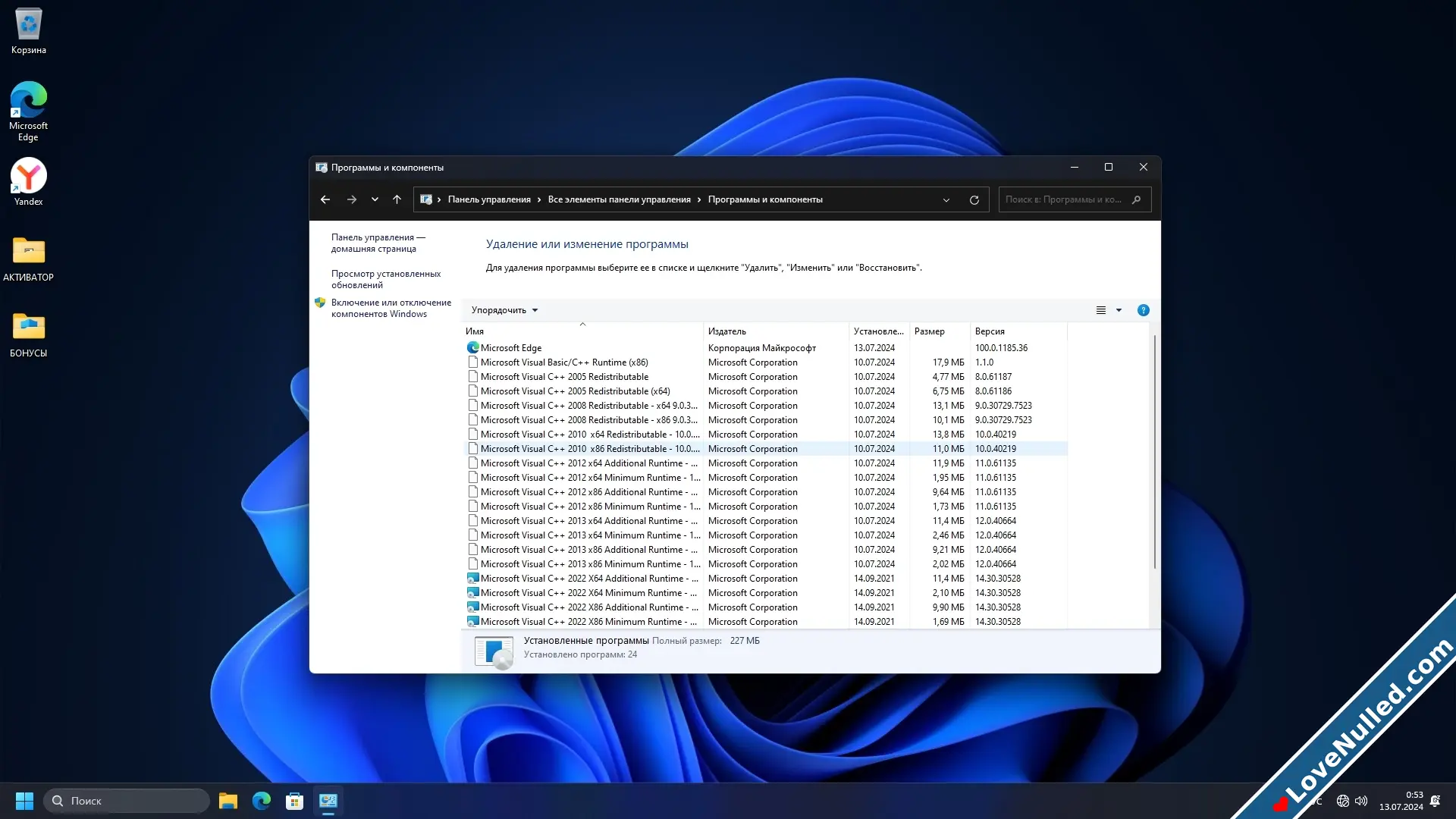Click the Microsoft Edge program icon in list

point(473,348)
